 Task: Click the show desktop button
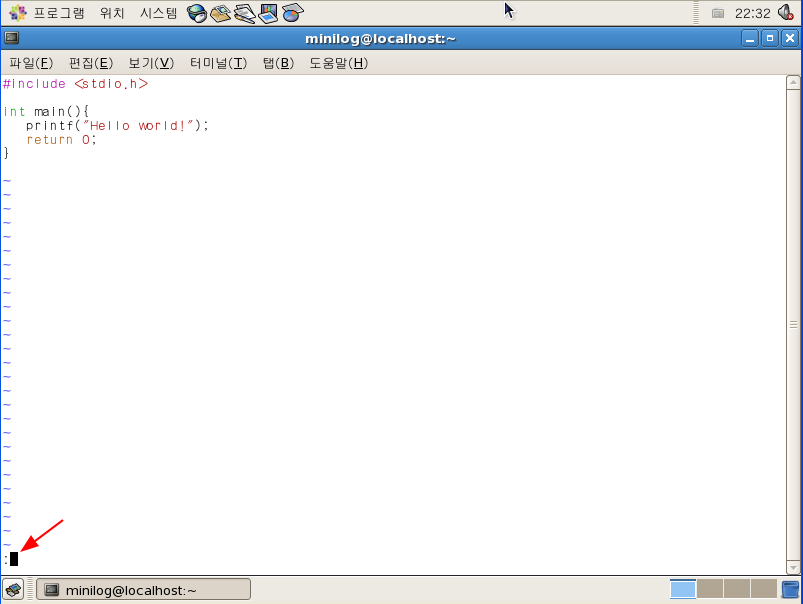[x=13, y=590]
